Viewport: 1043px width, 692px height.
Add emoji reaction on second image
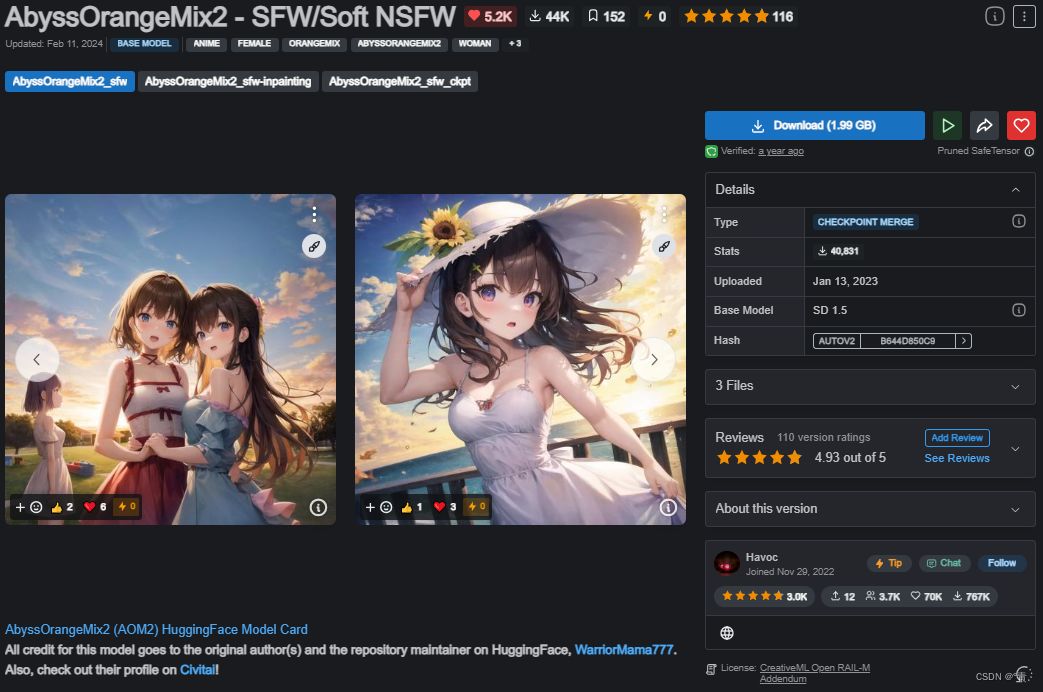pos(378,507)
